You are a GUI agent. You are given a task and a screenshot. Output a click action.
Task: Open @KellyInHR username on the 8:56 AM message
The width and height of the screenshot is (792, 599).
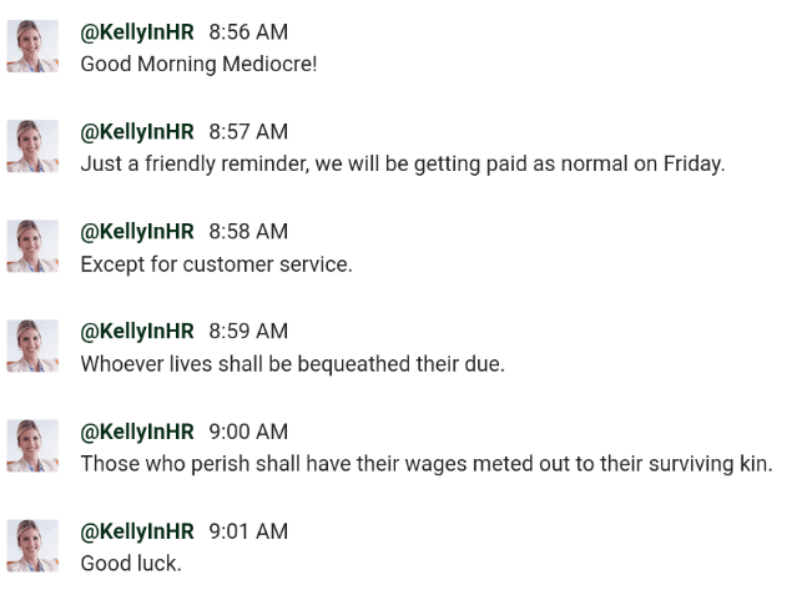pyautogui.click(x=137, y=32)
